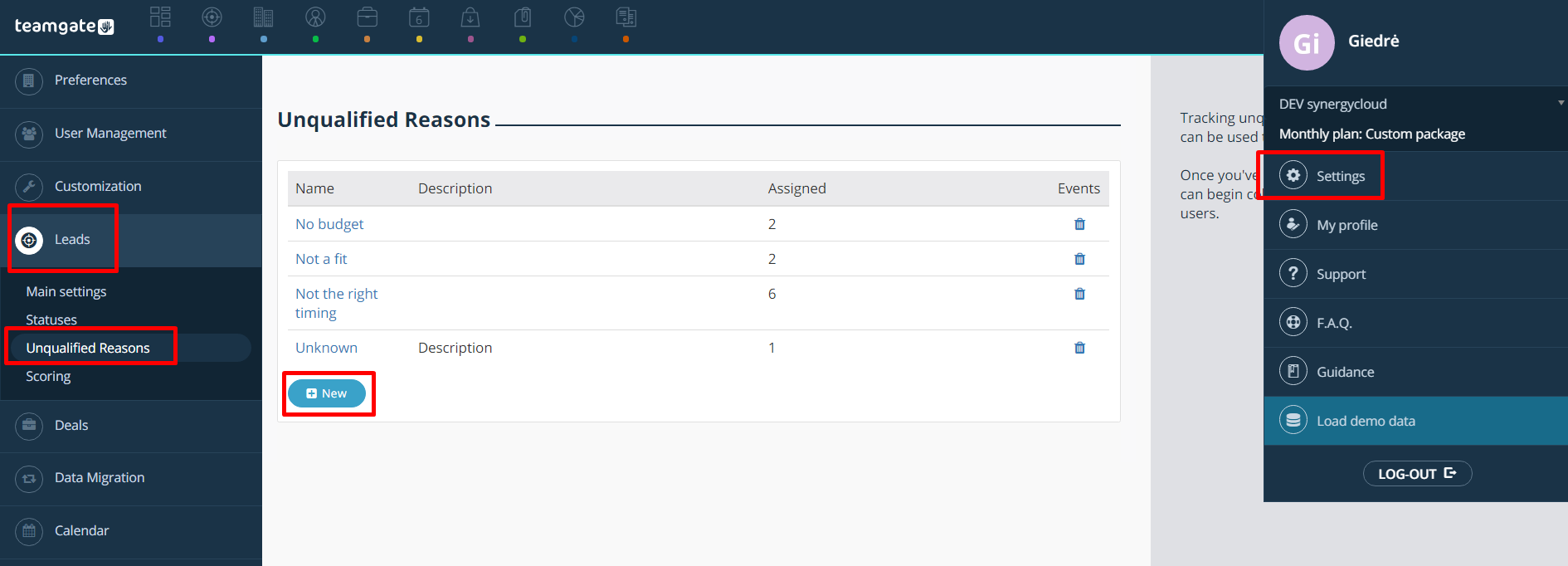Open Deals settings in the sidebar
This screenshot has height=566, width=1568.
(x=131, y=426)
